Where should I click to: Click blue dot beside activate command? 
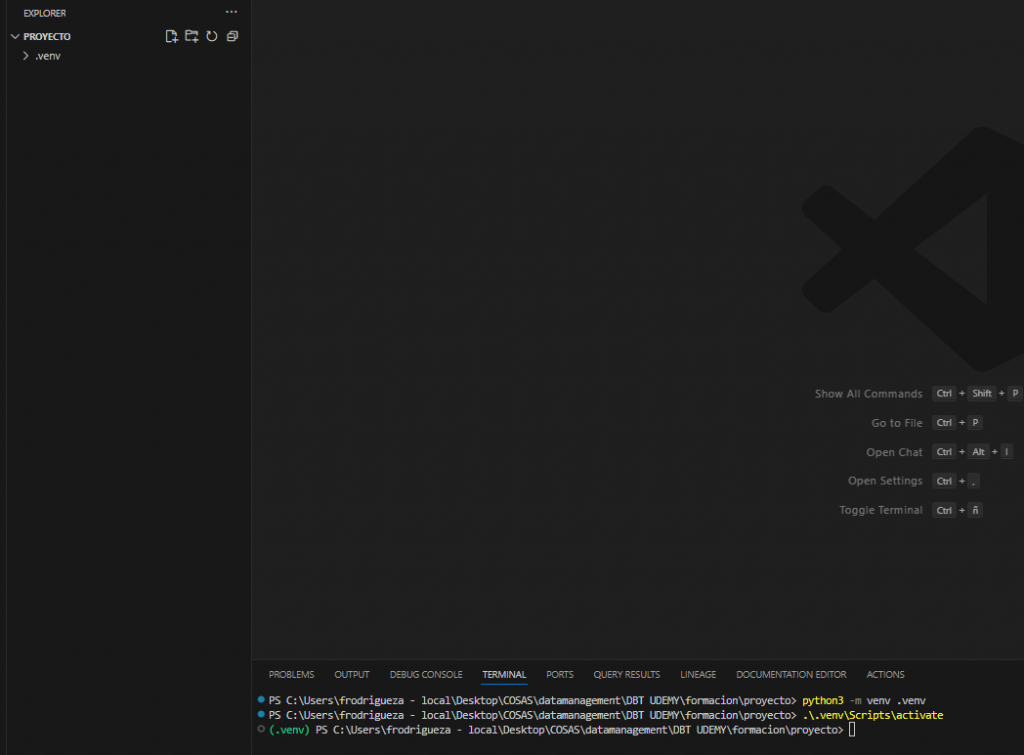click(x=261, y=715)
